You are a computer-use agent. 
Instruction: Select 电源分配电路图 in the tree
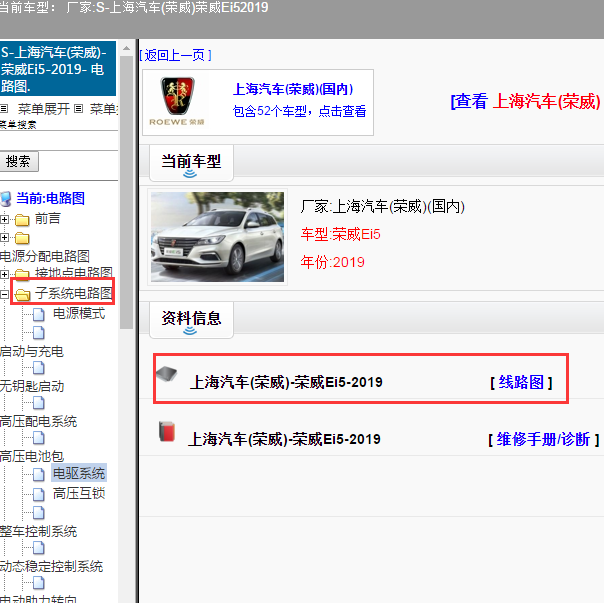coord(45,256)
